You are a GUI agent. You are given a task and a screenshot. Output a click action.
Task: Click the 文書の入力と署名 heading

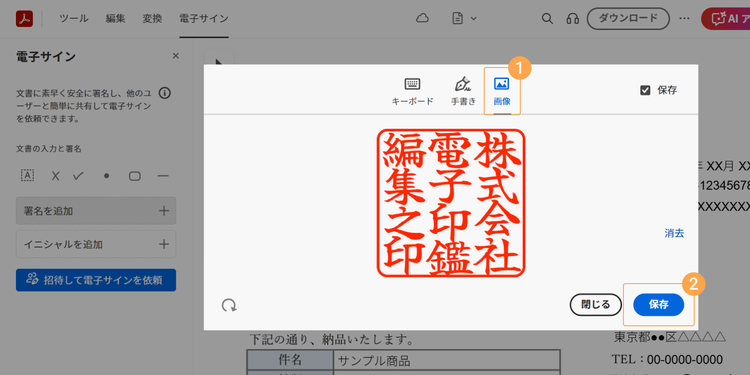[x=49, y=149]
